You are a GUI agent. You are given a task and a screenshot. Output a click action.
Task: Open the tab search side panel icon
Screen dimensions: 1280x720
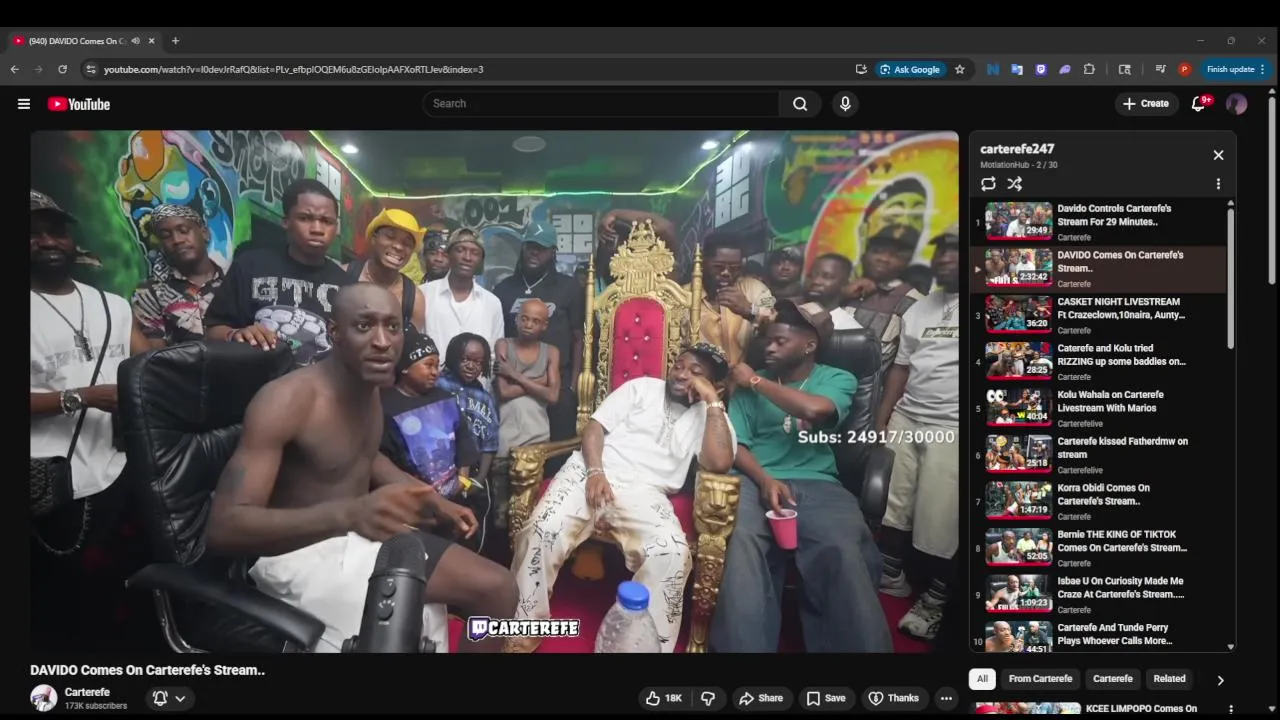[1125, 69]
